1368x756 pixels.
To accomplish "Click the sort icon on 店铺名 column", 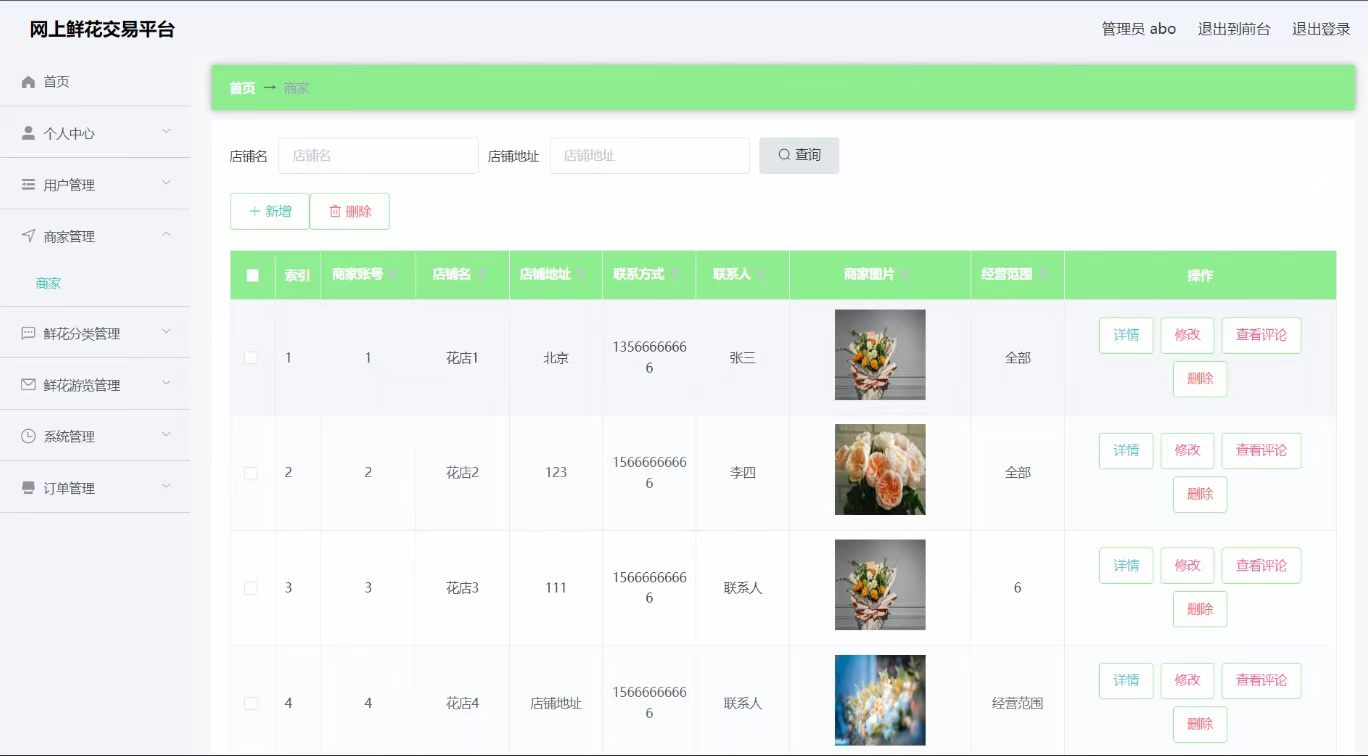I will pos(481,274).
